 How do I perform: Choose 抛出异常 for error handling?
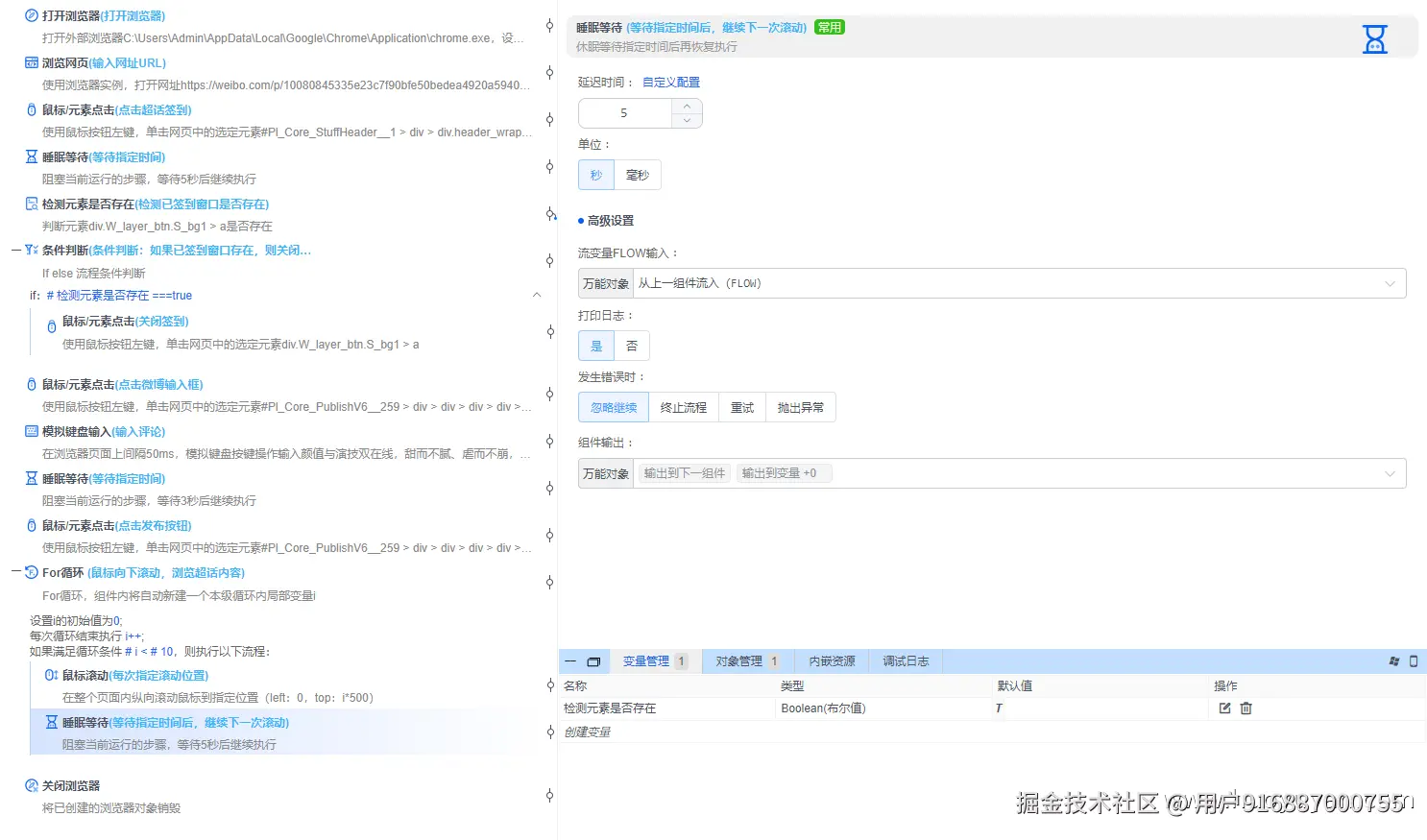(x=801, y=408)
